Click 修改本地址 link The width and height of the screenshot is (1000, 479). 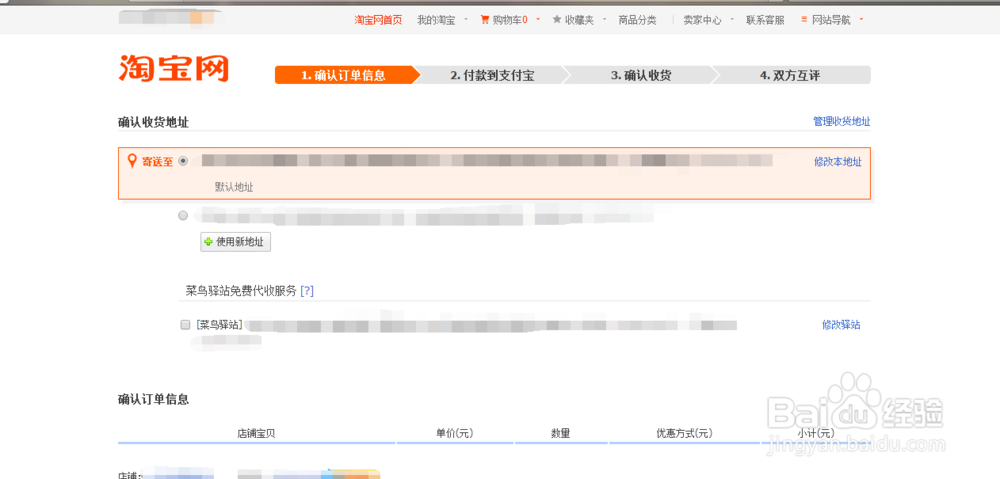coord(837,162)
